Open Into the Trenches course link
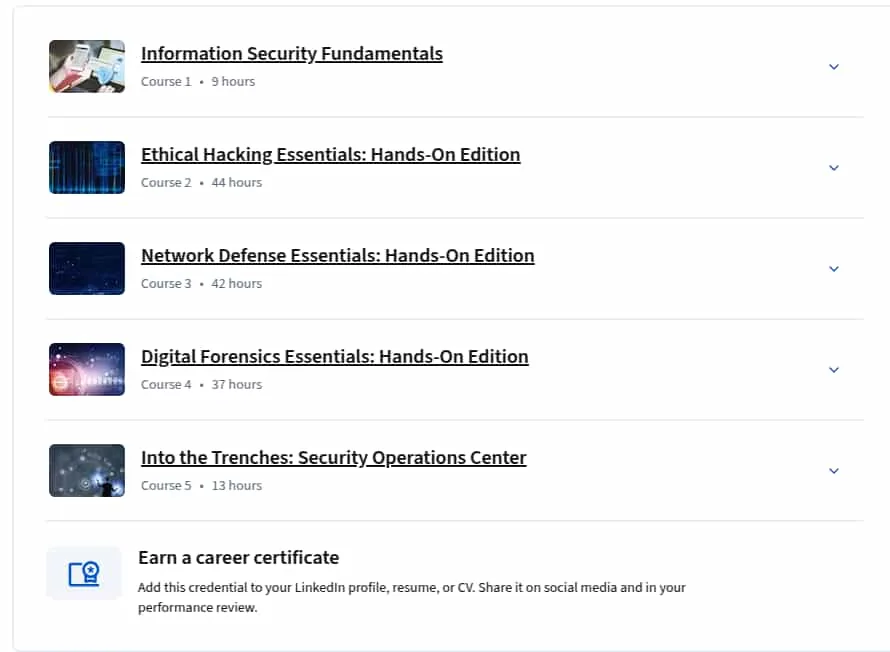890x652 pixels. tap(334, 457)
